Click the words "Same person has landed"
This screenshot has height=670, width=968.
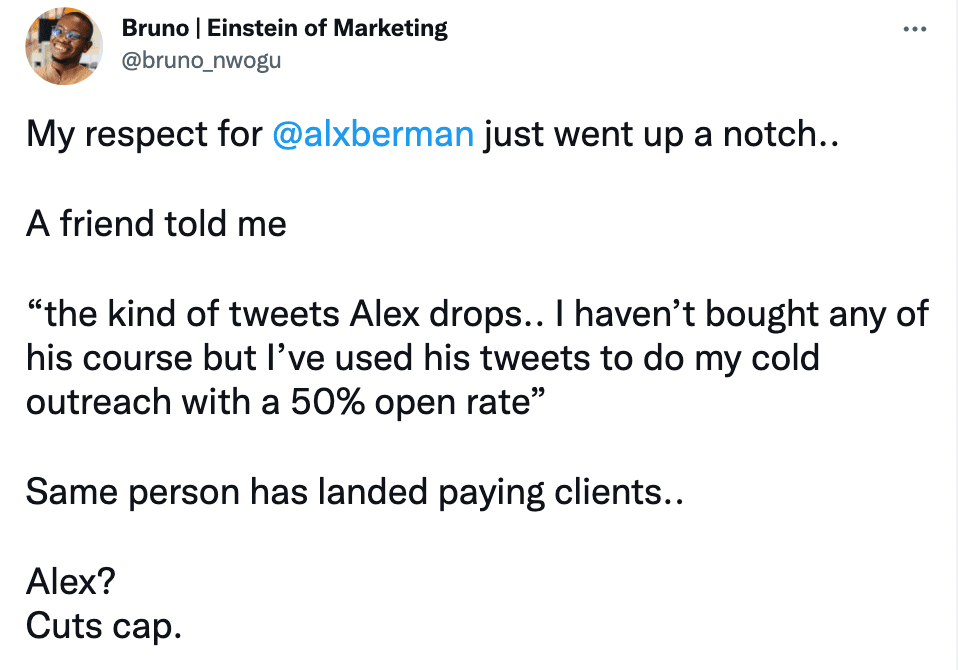(x=227, y=492)
